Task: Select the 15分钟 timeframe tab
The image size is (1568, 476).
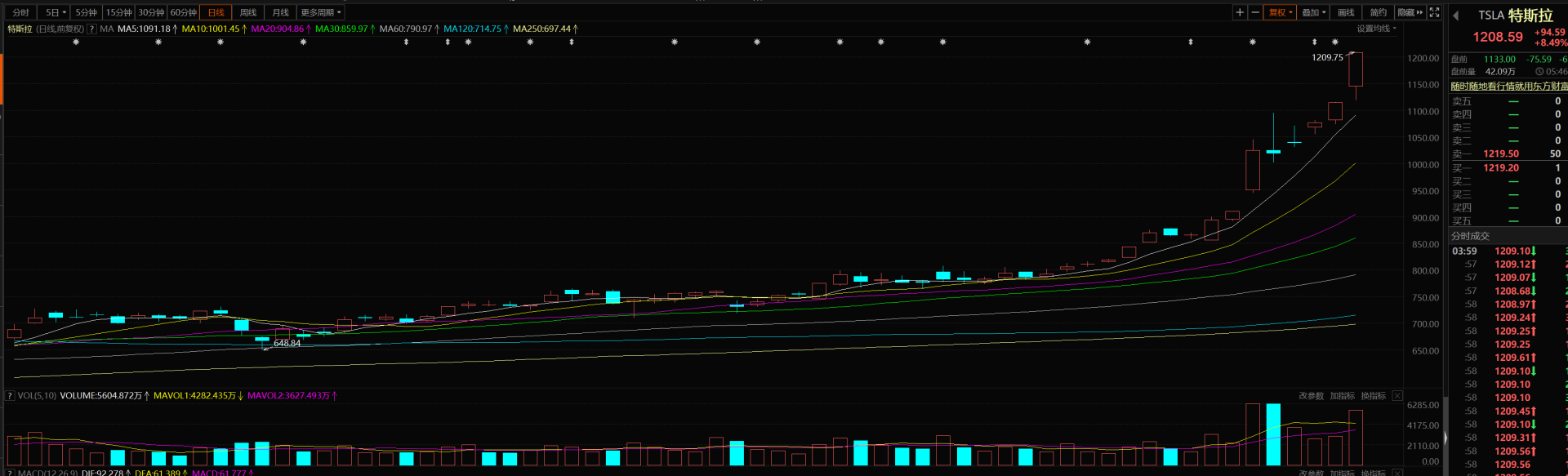Action: 119,12
